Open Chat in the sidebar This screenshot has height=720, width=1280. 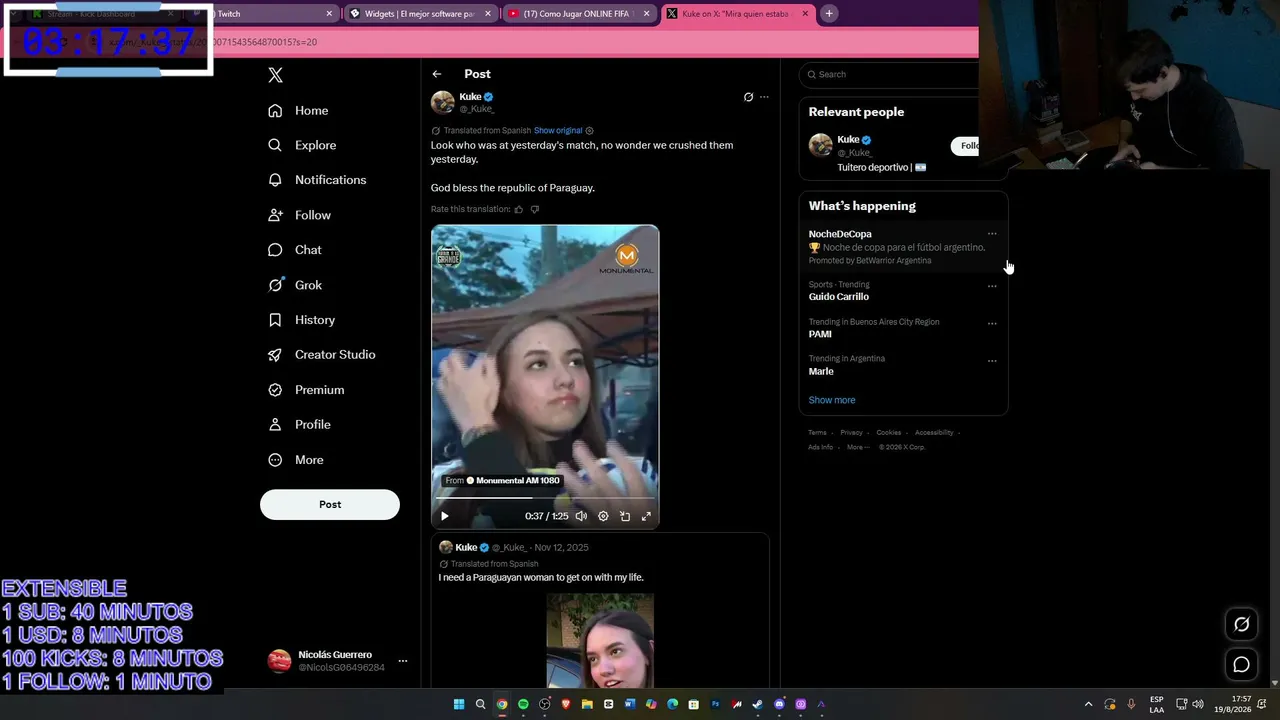(295, 250)
